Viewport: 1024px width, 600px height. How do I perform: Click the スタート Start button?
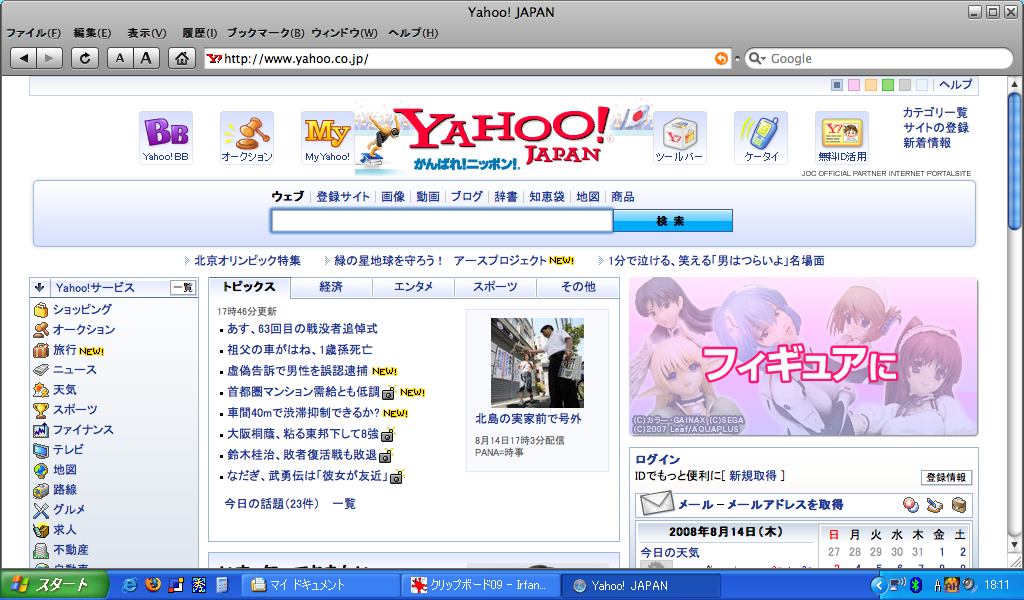[x=54, y=585]
